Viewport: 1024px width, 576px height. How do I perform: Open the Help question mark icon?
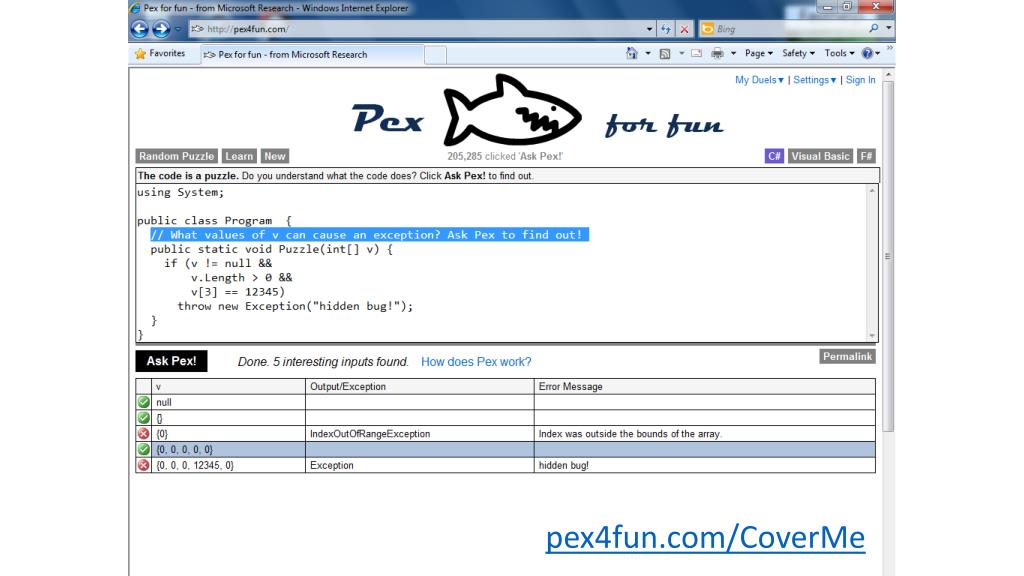click(867, 54)
